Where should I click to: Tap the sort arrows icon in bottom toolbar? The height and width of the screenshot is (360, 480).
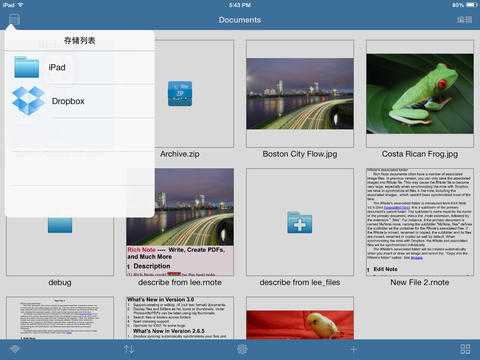click(129, 349)
